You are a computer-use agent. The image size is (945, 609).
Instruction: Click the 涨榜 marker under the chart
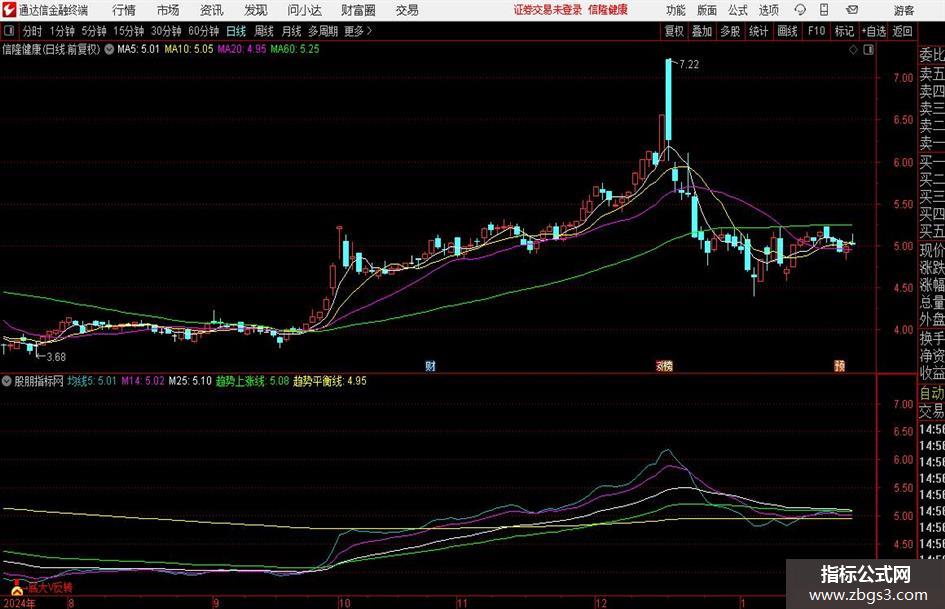click(664, 366)
